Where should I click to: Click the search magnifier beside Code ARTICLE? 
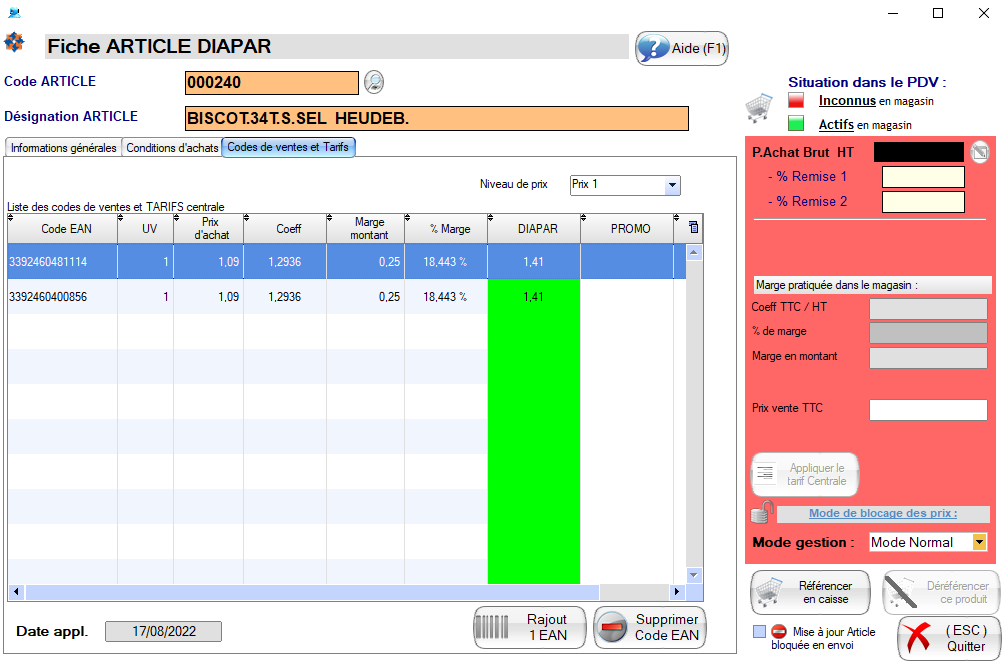pos(373,82)
